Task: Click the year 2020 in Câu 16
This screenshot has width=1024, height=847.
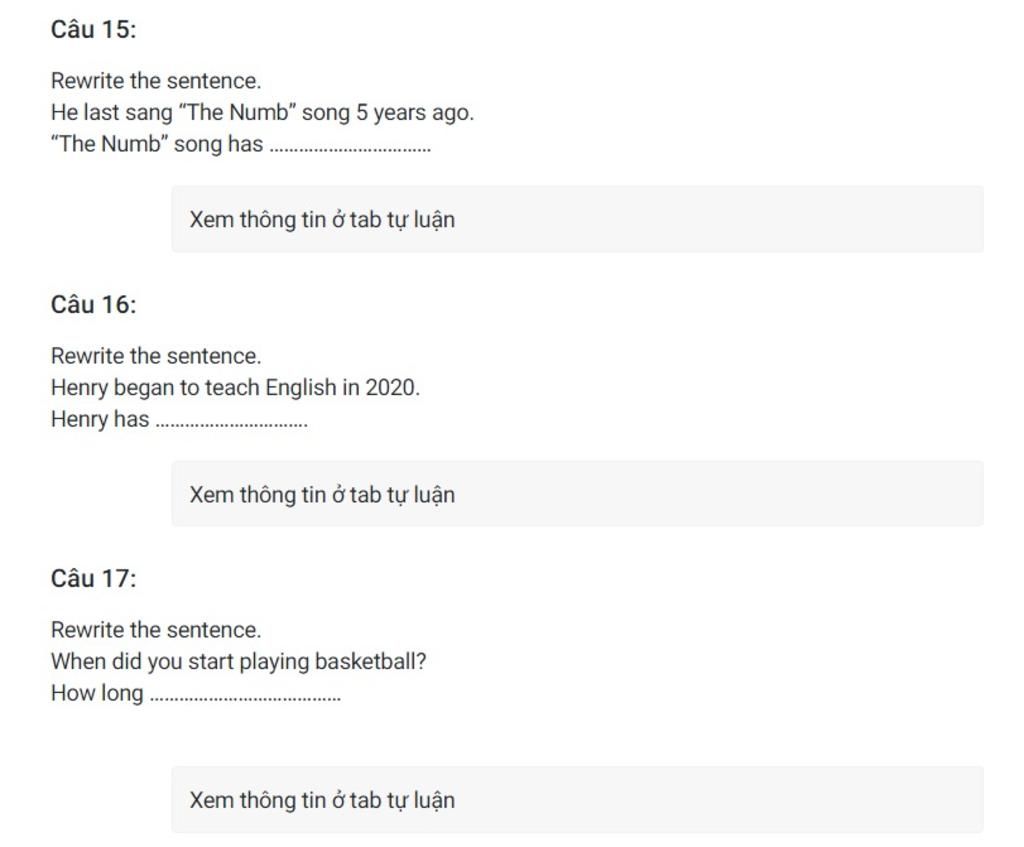Action: tap(392, 388)
